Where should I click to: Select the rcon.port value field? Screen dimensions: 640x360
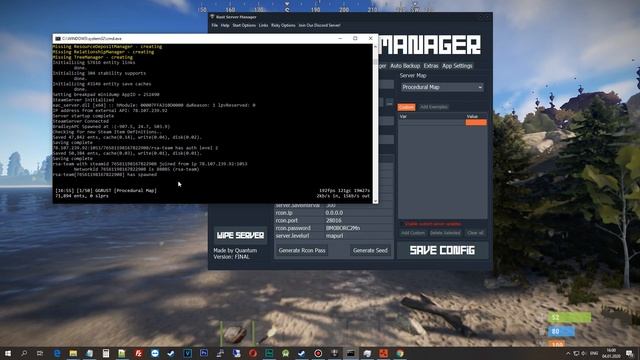pyautogui.click(x=358, y=220)
